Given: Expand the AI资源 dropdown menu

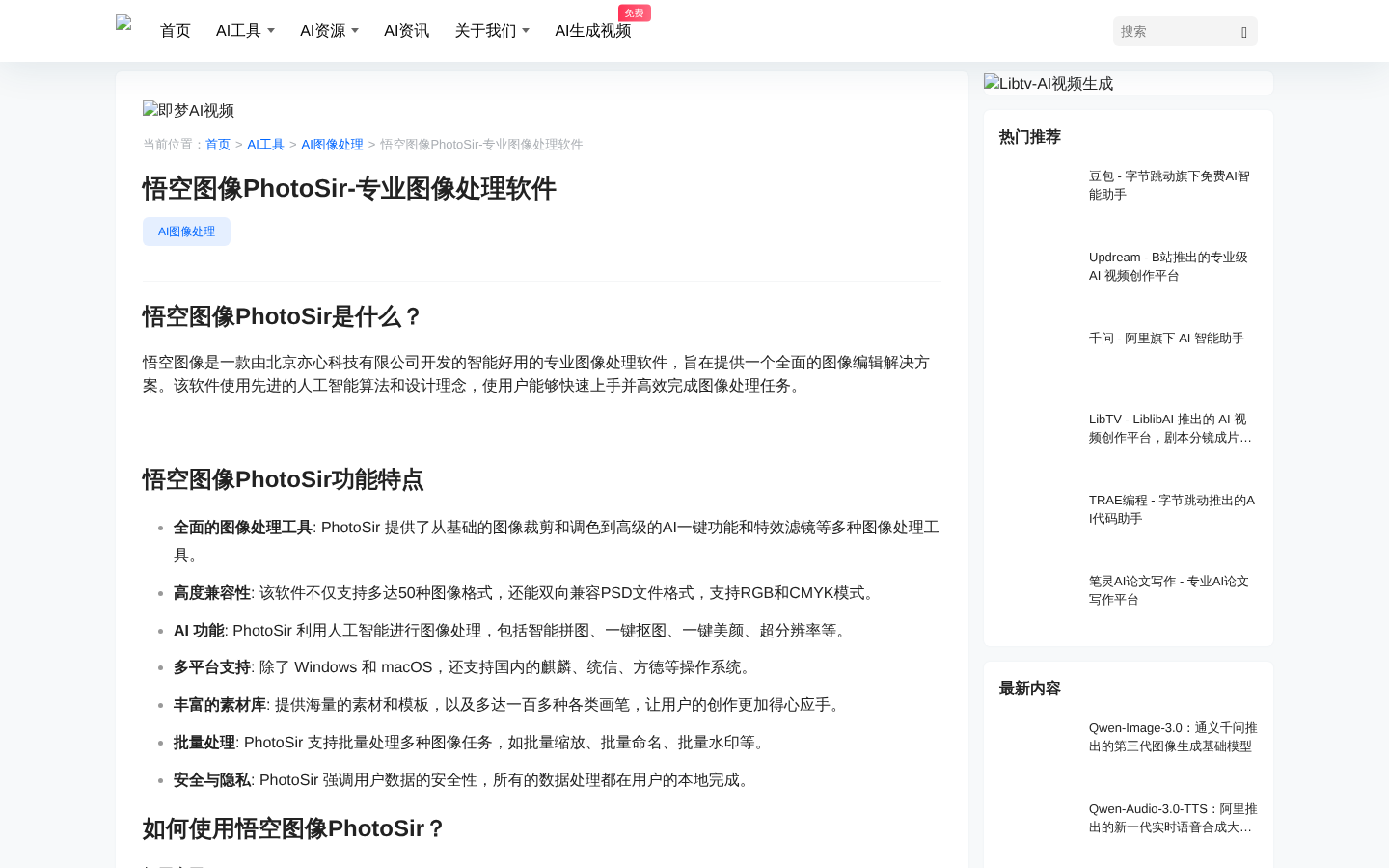Looking at the screenshot, I should (x=329, y=31).
